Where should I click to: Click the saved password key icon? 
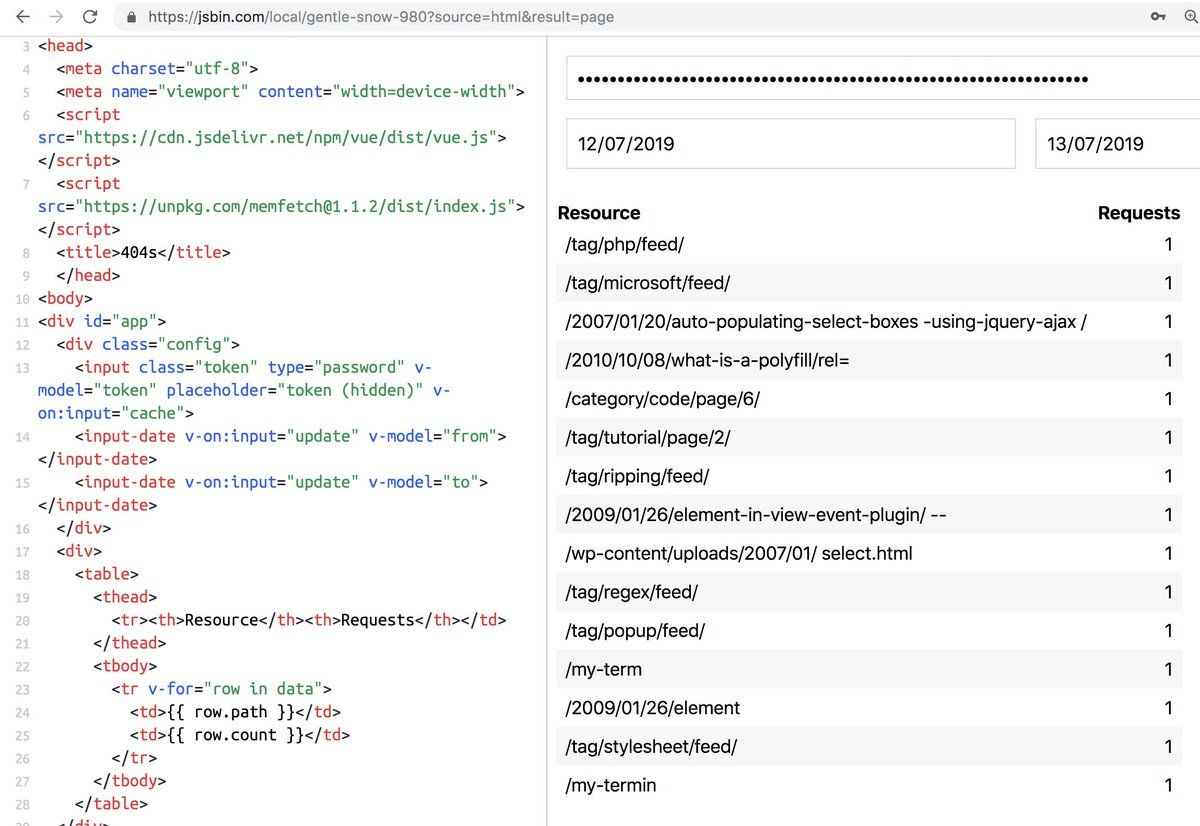point(1158,17)
